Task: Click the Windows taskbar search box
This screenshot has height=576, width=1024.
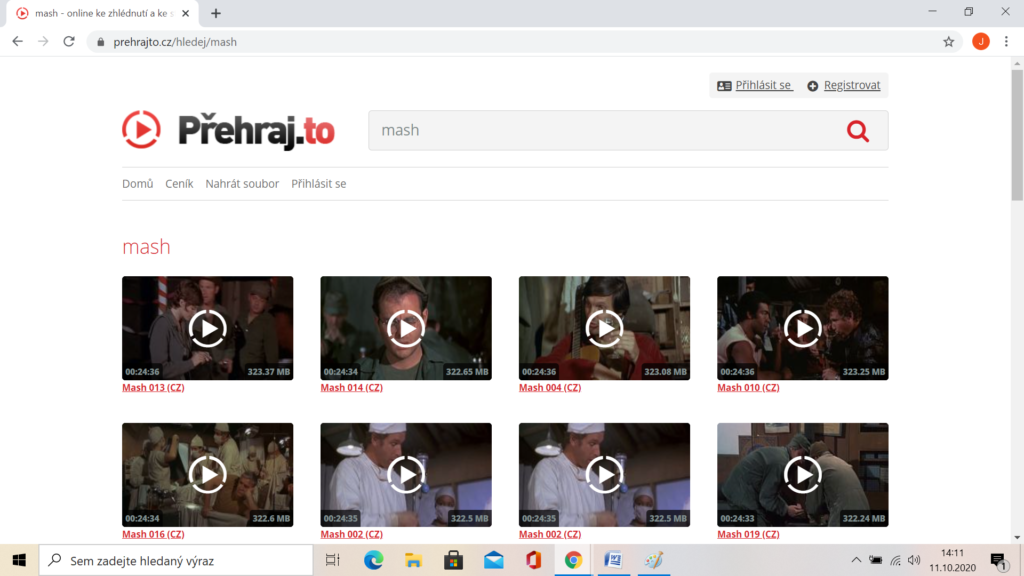Action: click(176, 560)
